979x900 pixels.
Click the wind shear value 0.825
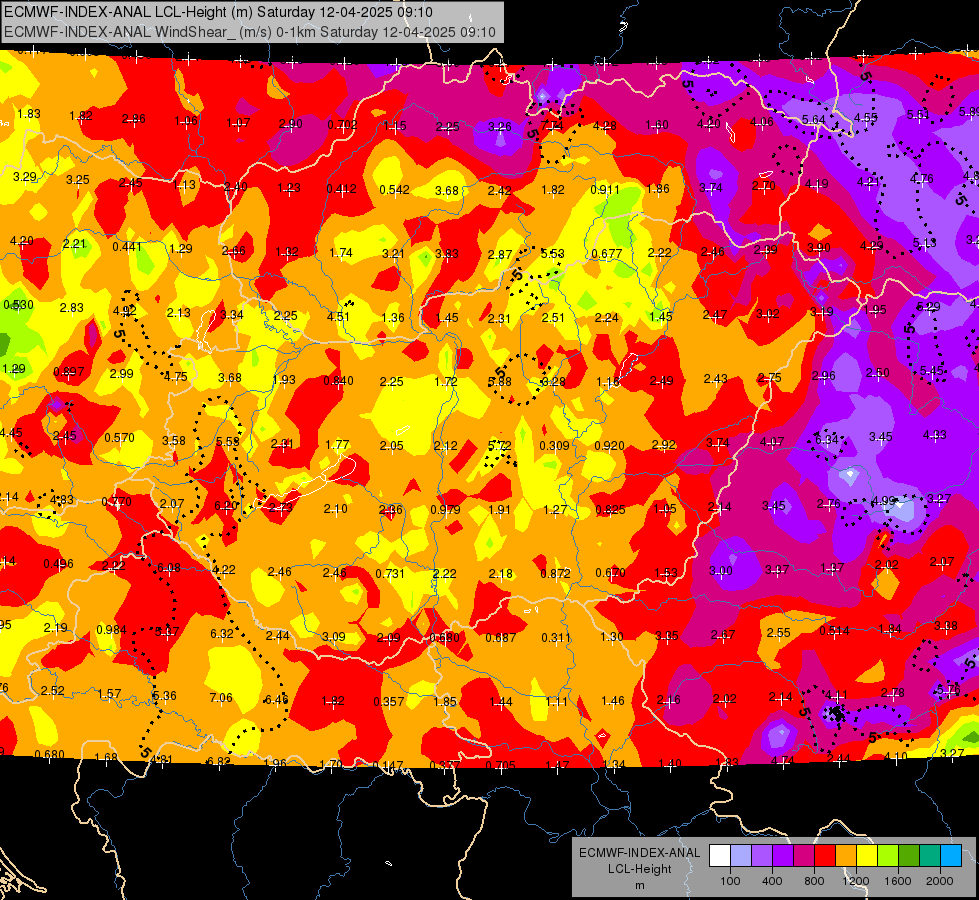611,510
